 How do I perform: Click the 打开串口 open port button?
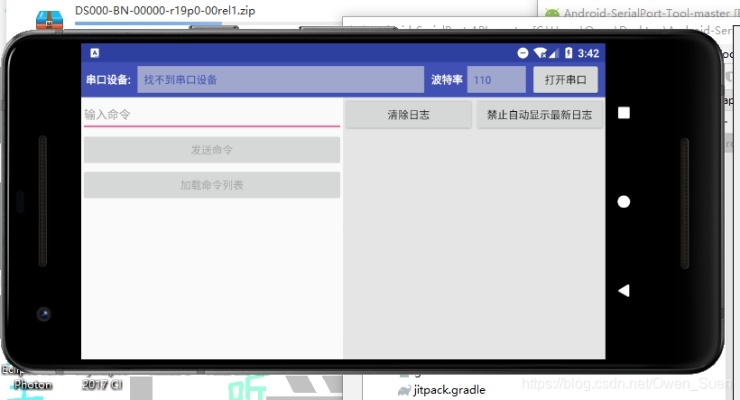[x=565, y=80]
